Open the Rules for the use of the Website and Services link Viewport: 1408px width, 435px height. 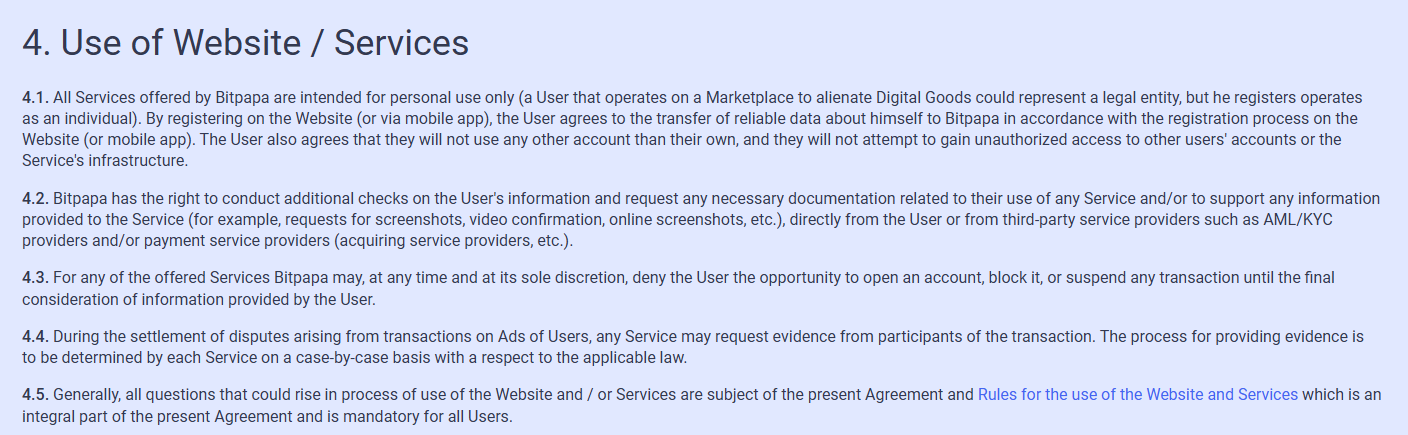(x=1137, y=395)
